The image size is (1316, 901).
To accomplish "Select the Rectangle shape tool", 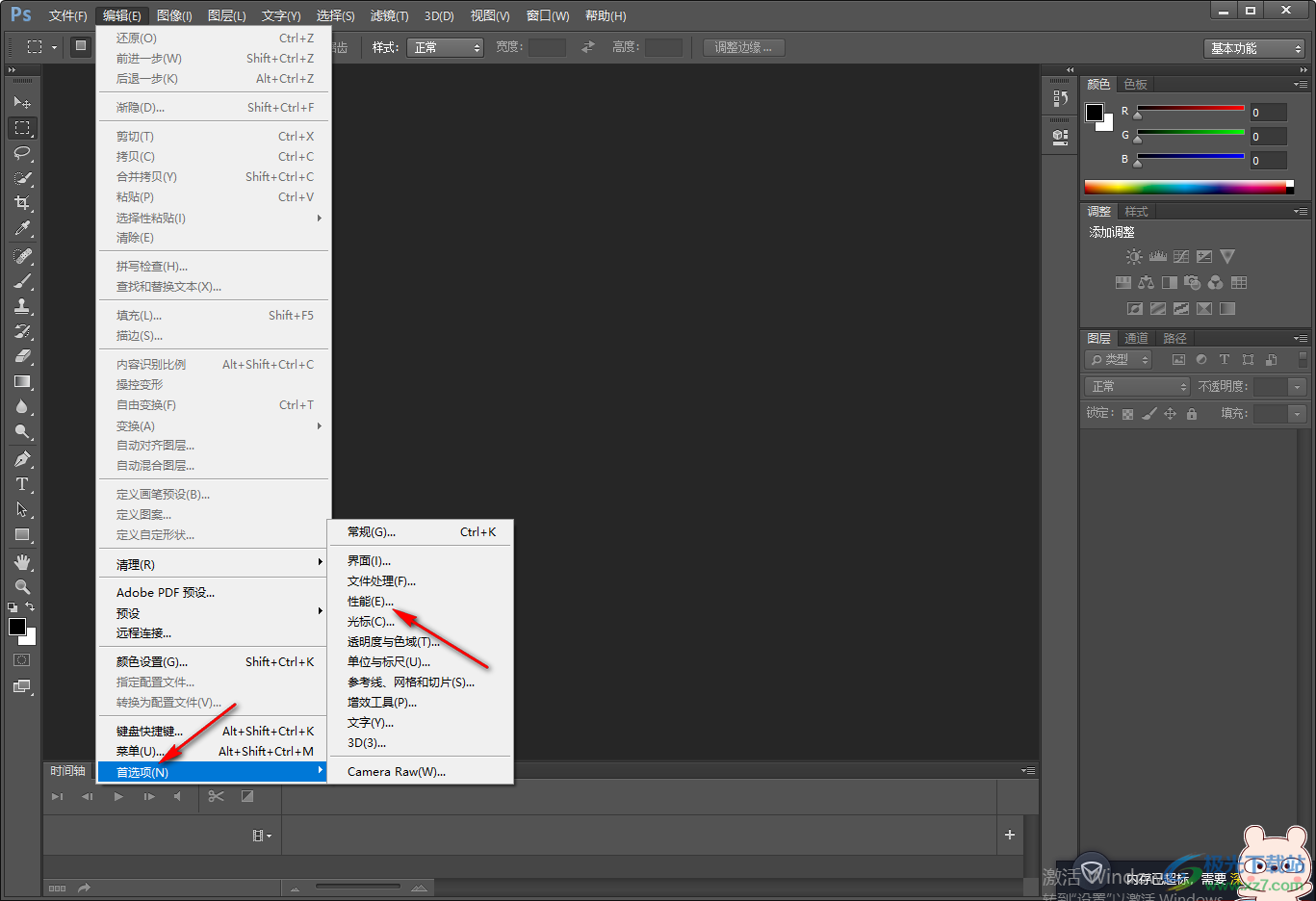I will [22, 534].
